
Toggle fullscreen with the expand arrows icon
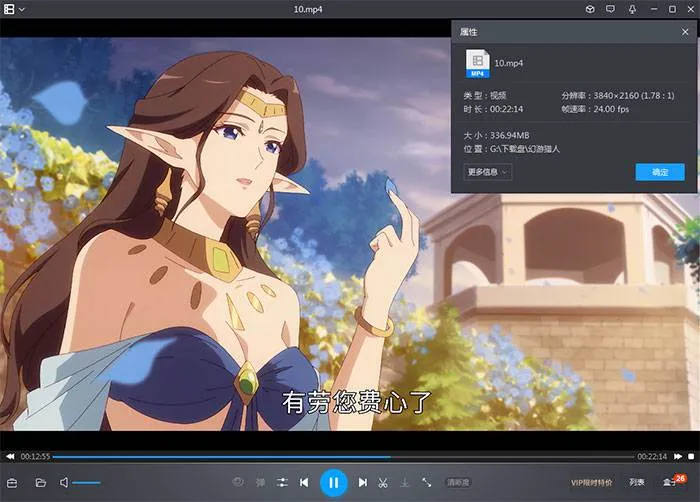coord(426,482)
